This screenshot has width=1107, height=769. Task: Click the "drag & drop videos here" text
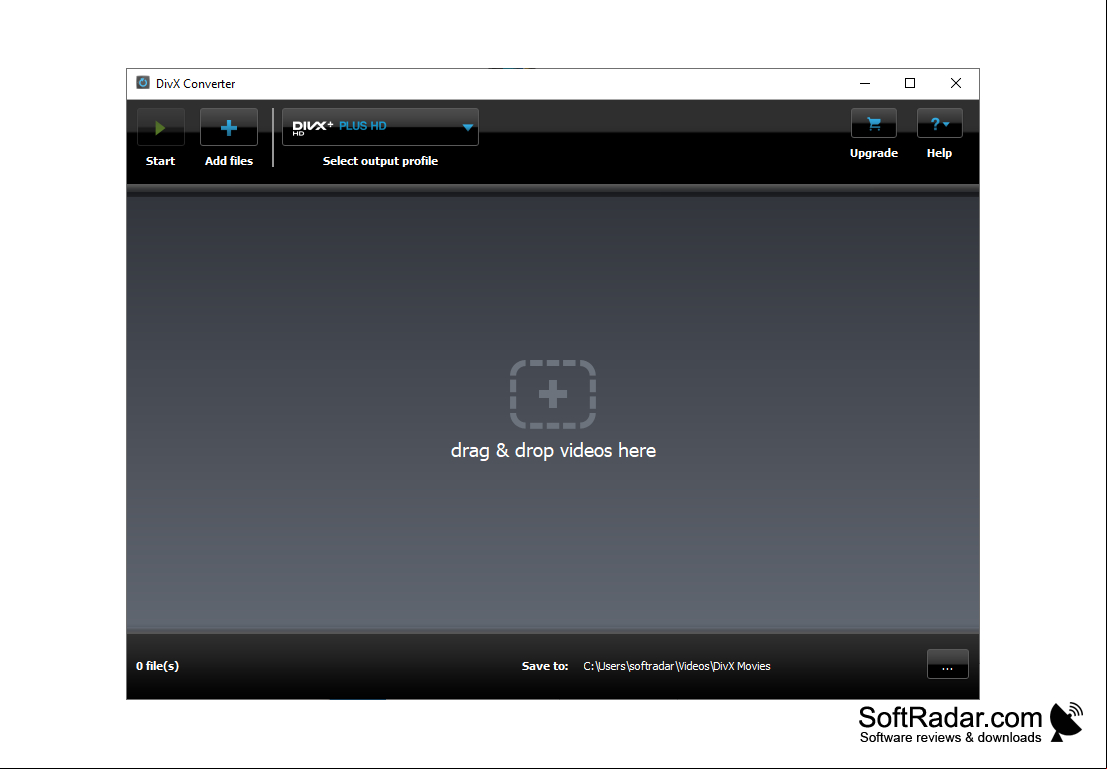pos(554,451)
